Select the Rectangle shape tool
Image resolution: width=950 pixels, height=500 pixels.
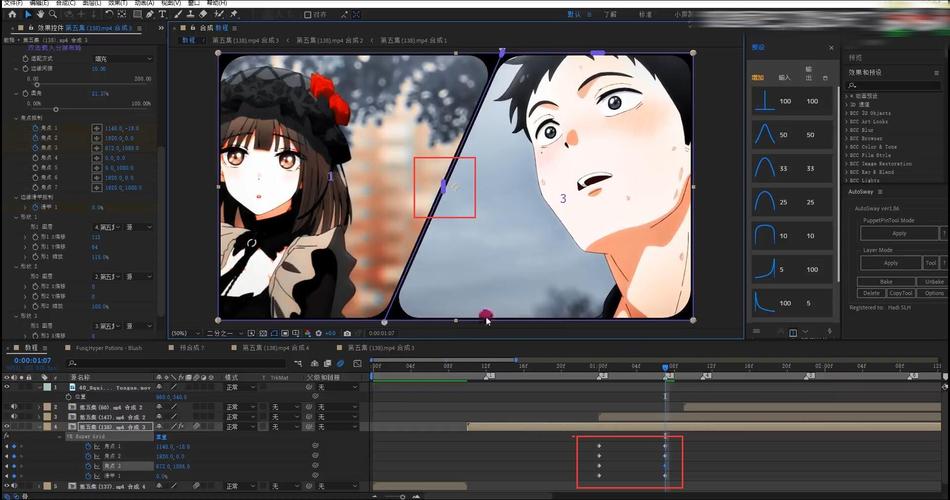click(x=138, y=14)
